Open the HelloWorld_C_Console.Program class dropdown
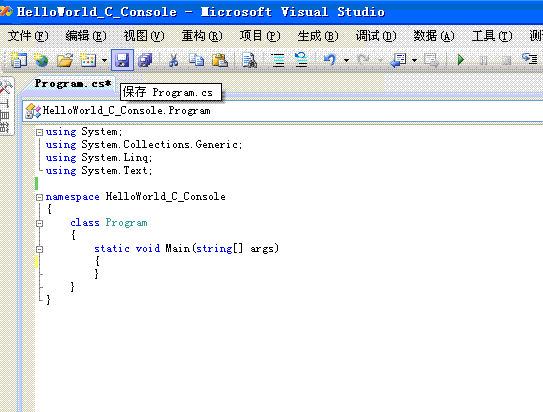Screen dimensions: 543x412 coord(282,111)
